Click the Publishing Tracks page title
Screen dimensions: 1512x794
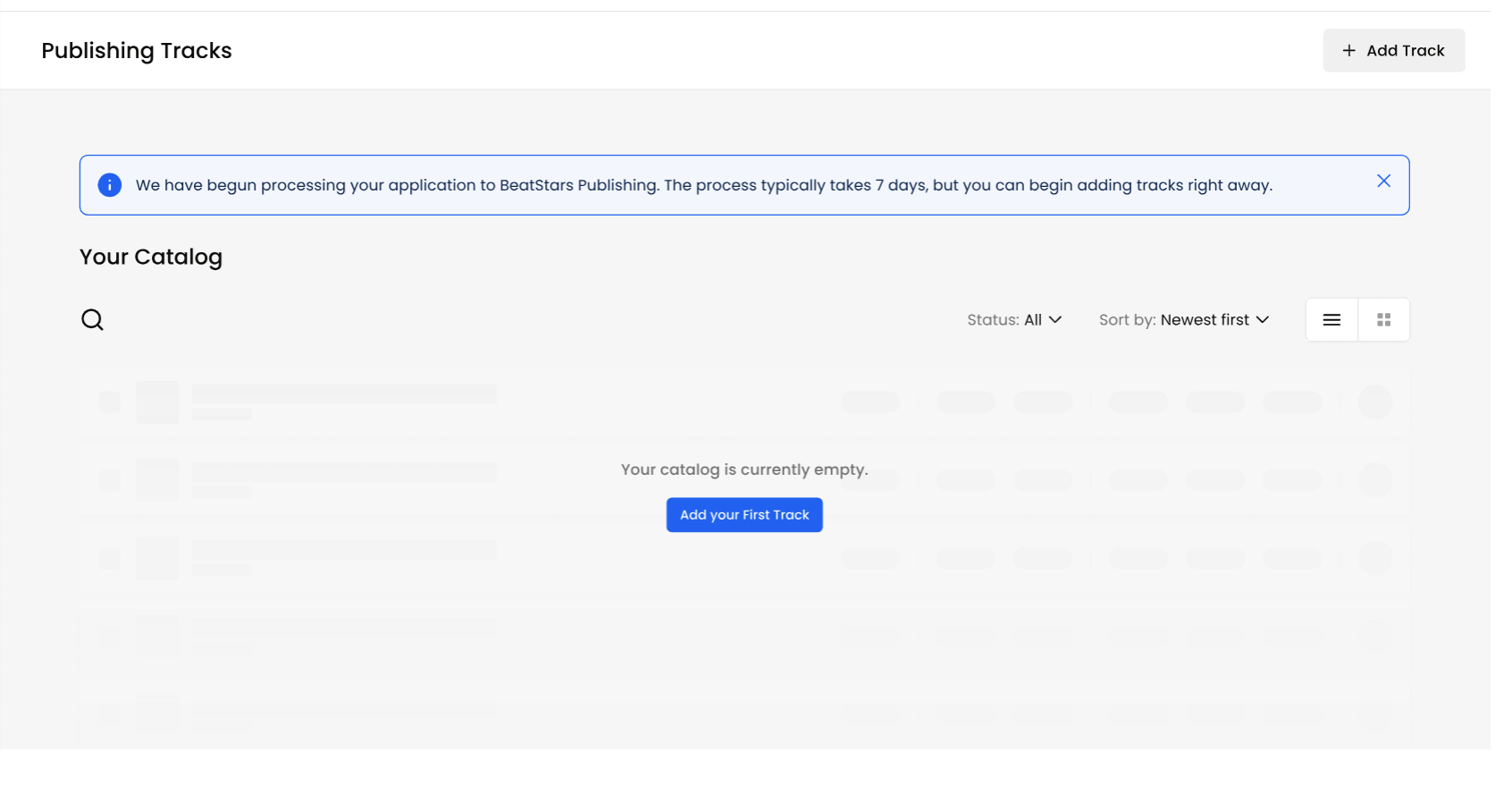(137, 51)
